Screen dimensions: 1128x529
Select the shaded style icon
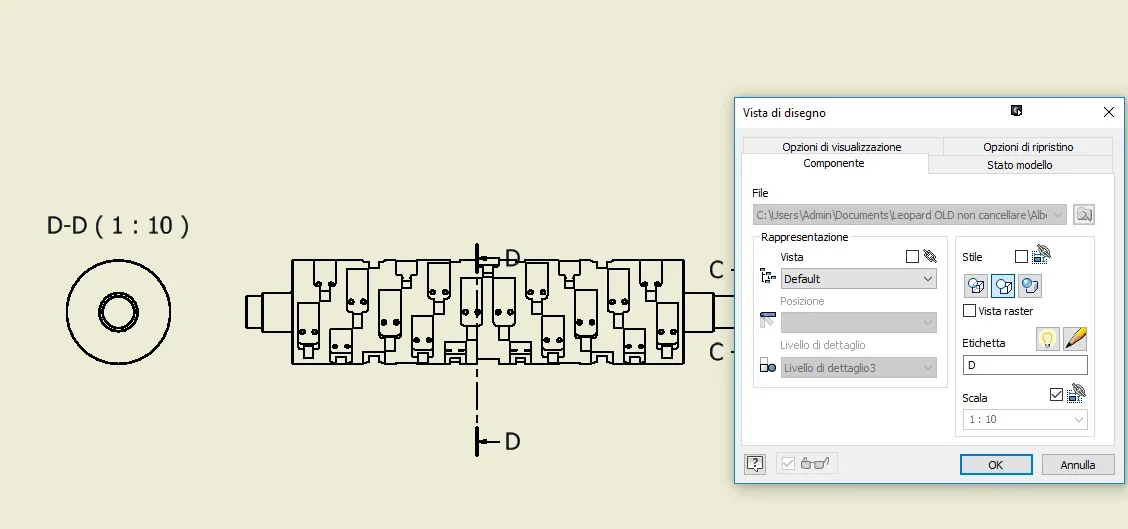(x=1030, y=286)
